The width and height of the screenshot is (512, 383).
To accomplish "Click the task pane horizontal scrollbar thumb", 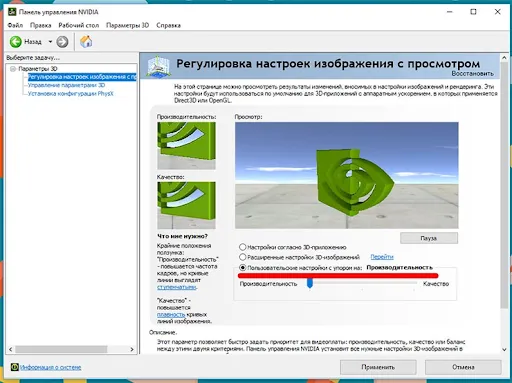I will click(61, 349).
